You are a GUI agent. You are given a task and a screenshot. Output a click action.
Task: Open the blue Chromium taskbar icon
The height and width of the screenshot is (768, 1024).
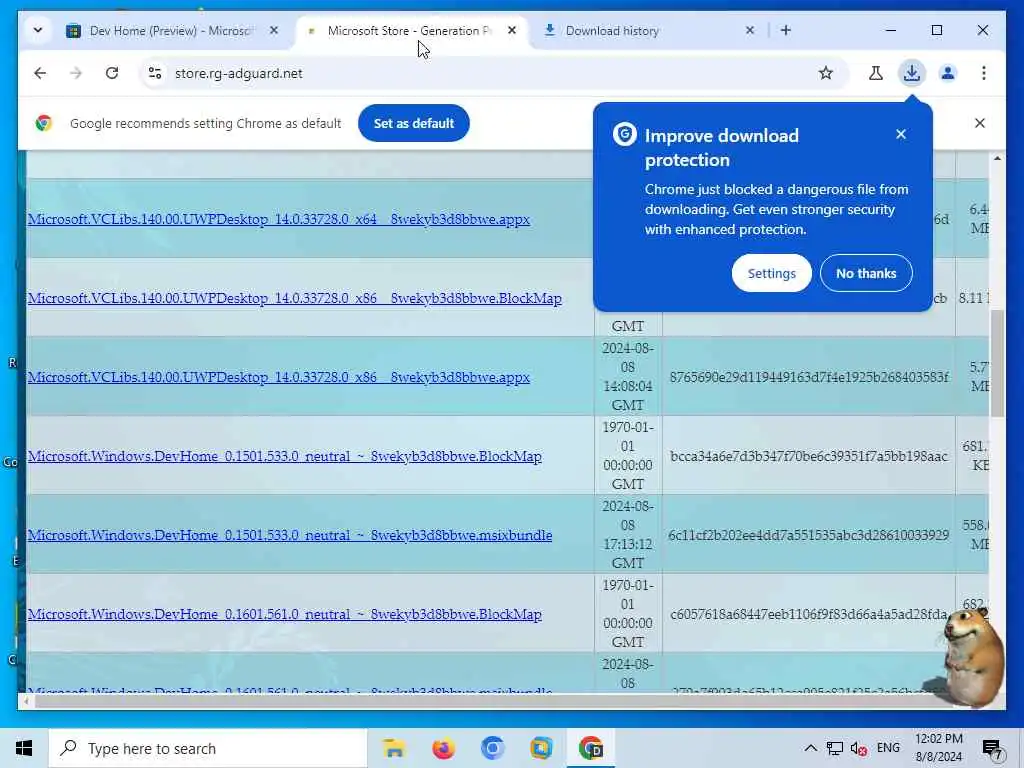point(492,748)
